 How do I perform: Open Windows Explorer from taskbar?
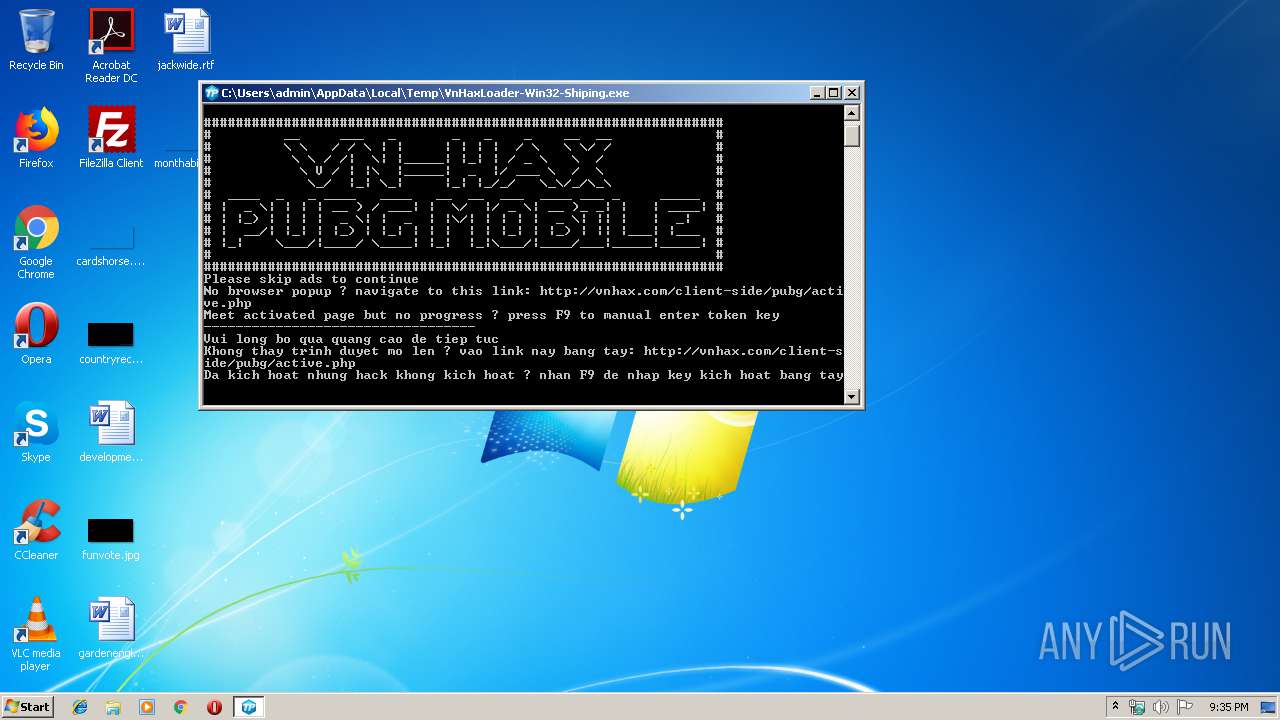[x=113, y=707]
